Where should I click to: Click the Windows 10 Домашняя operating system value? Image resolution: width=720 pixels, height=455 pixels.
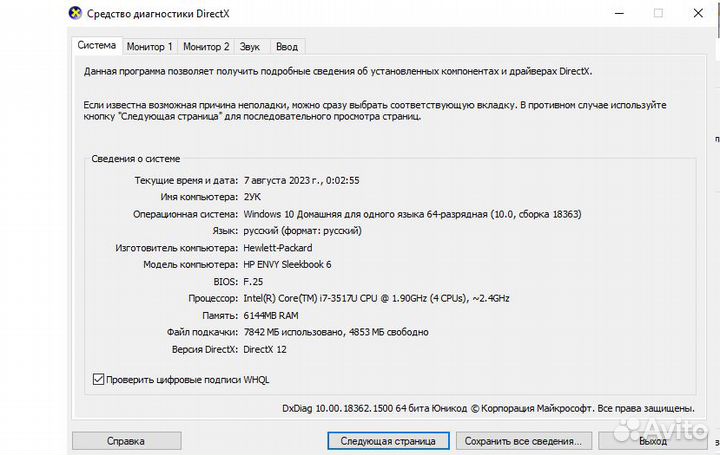pos(412,214)
